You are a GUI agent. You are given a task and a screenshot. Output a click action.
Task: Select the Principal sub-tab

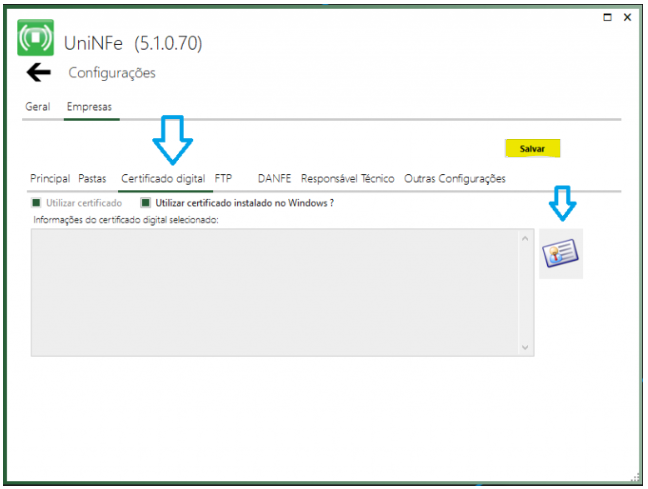tap(50, 179)
